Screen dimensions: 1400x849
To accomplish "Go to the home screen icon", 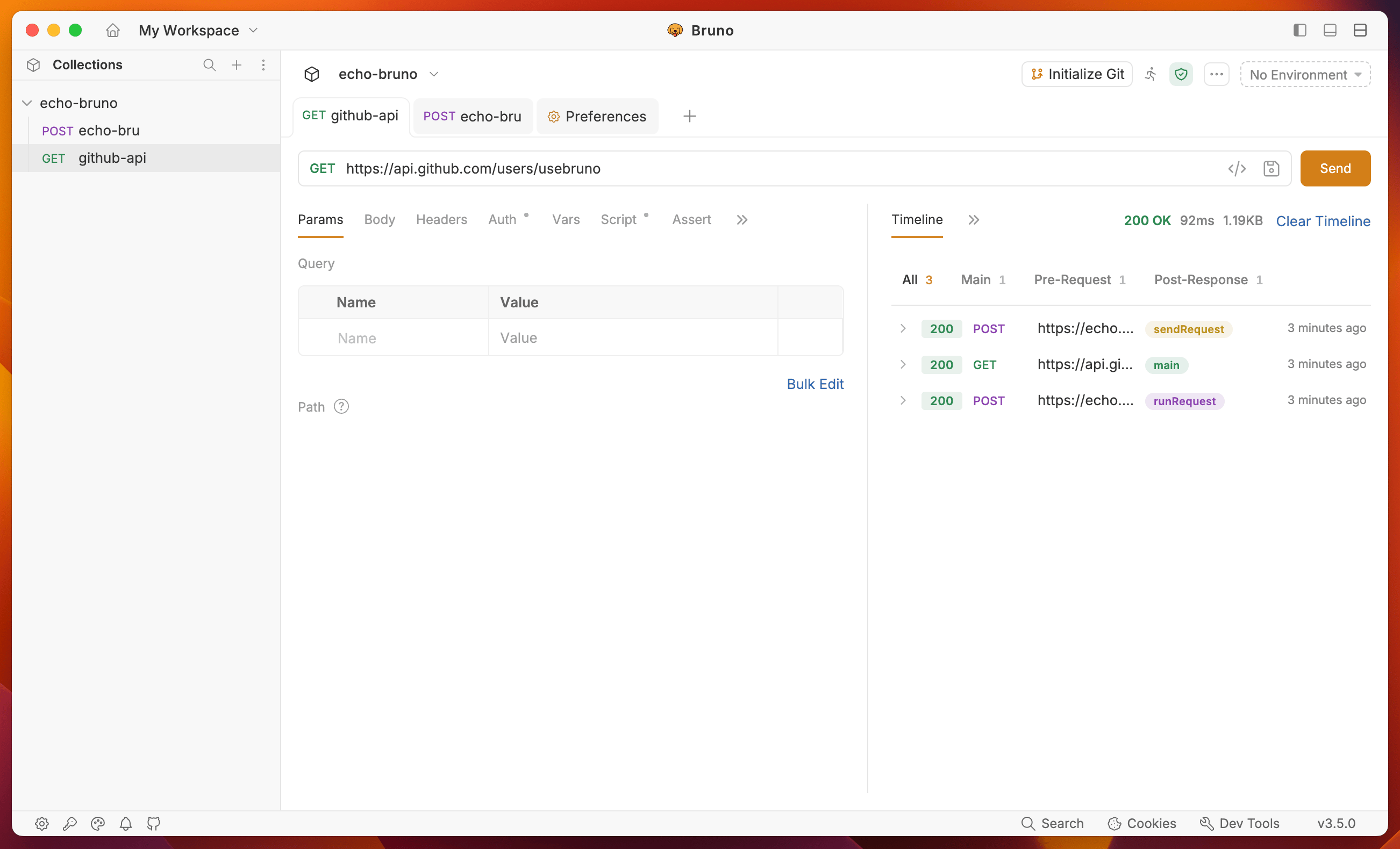I will point(112,30).
